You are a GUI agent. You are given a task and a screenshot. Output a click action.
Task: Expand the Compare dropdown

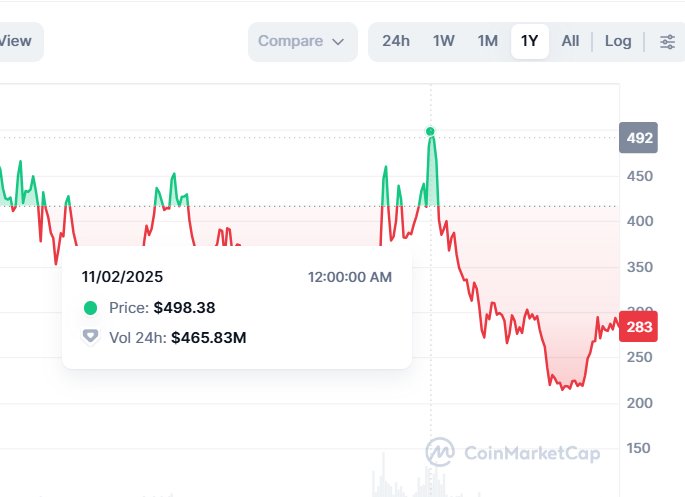(301, 41)
